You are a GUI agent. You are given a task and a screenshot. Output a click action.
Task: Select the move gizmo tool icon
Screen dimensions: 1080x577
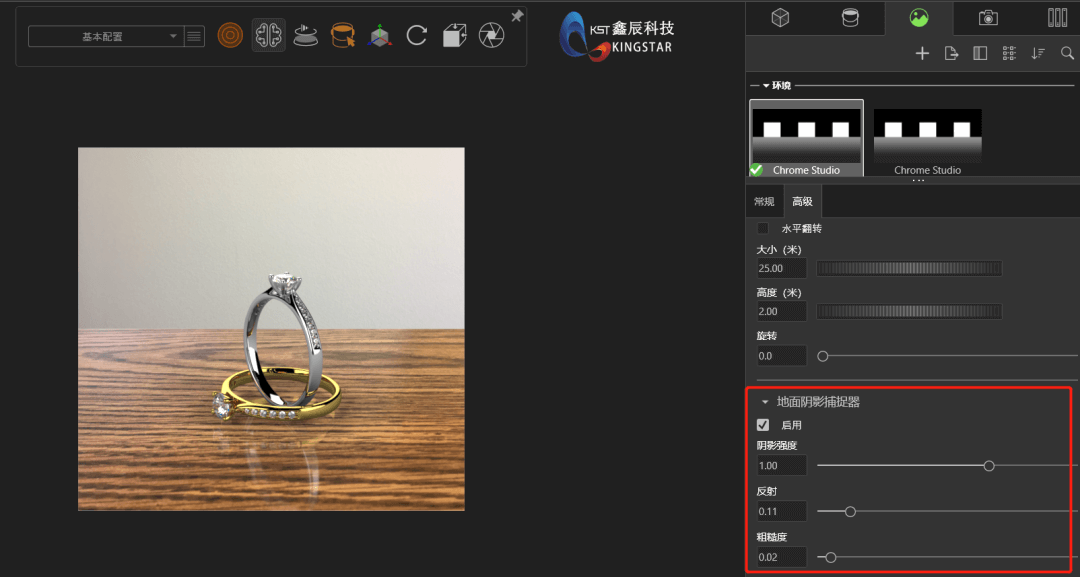[382, 37]
